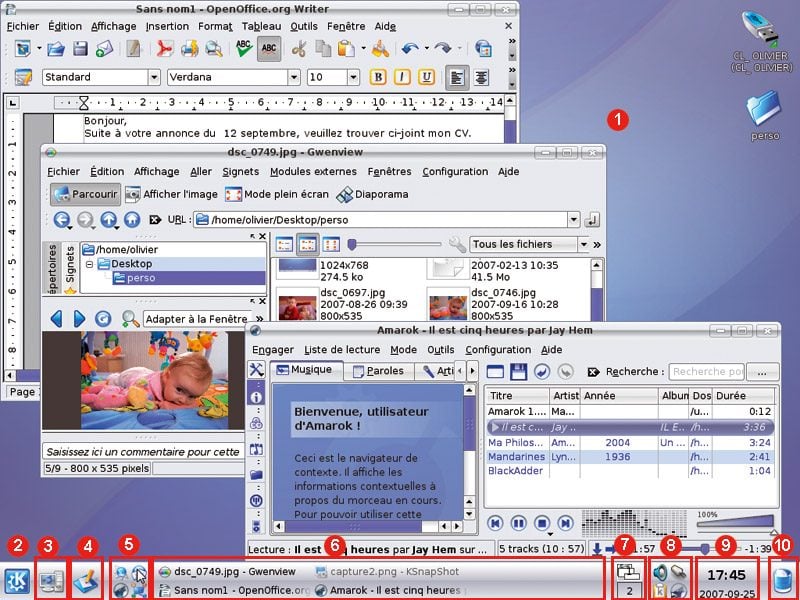The image size is (800, 600).
Task: Toggle AutoSpellcheck ABC button in Writer
Action: tap(268, 48)
